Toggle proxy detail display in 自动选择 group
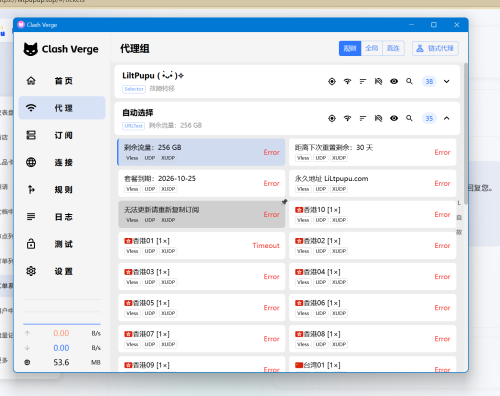Screen dimensions: 500x396 coord(378,118)
